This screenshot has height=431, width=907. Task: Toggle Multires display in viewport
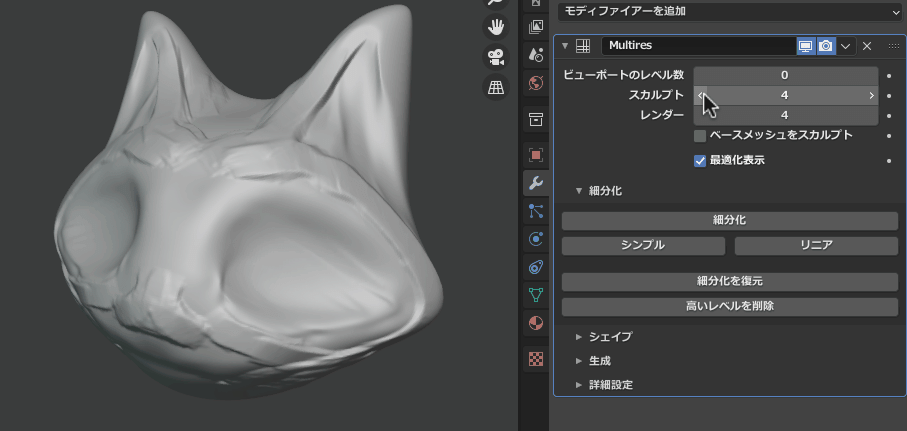(x=806, y=46)
